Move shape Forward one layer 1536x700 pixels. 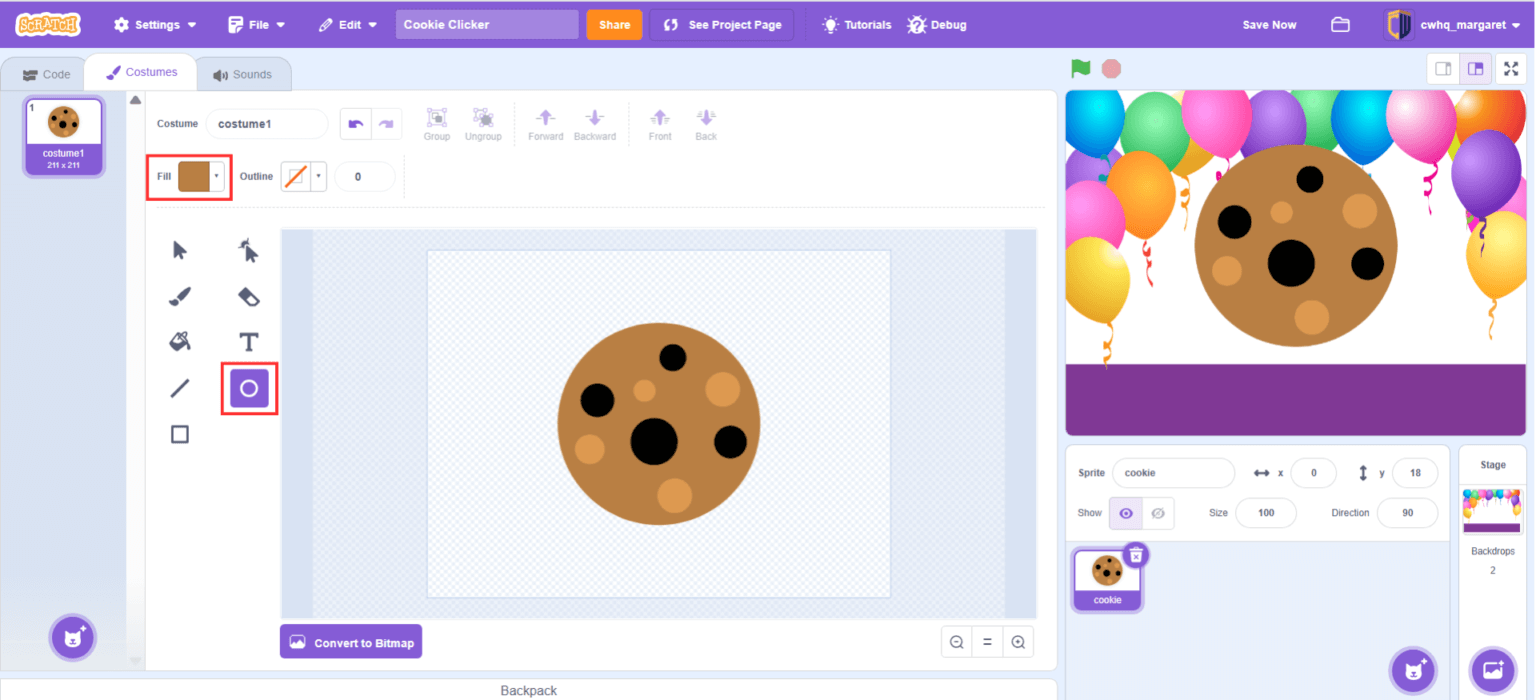[546, 124]
